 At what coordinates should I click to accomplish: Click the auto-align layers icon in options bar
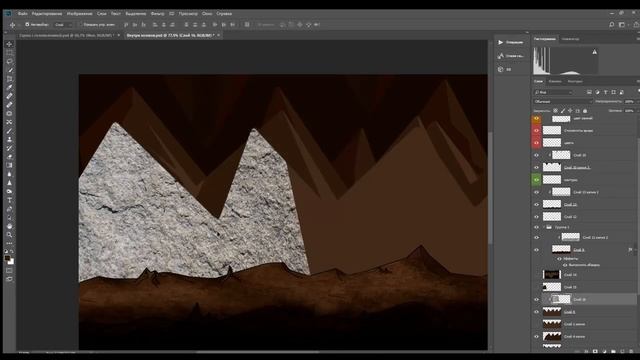(x=247, y=24)
